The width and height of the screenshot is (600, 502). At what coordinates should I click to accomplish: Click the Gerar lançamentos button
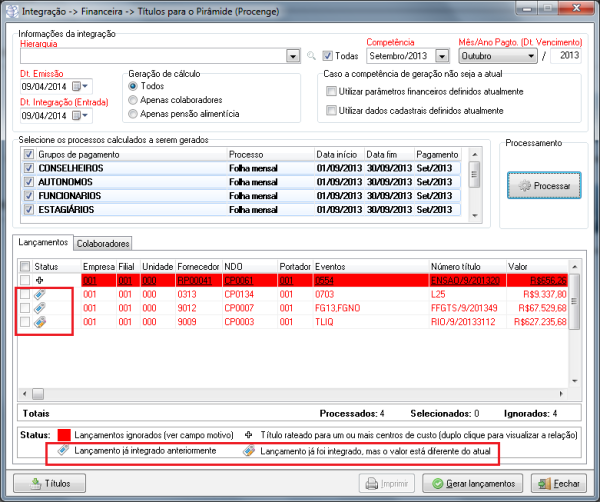pos(474,482)
